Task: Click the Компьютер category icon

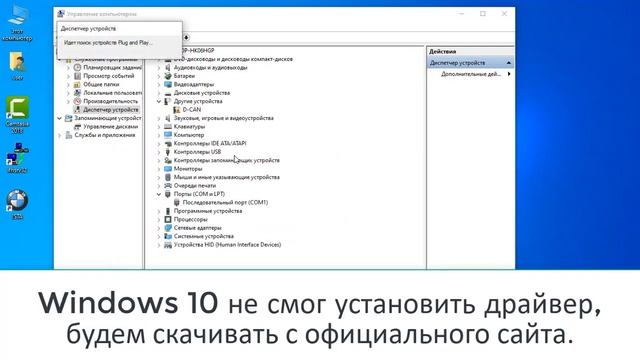Action: [168, 135]
